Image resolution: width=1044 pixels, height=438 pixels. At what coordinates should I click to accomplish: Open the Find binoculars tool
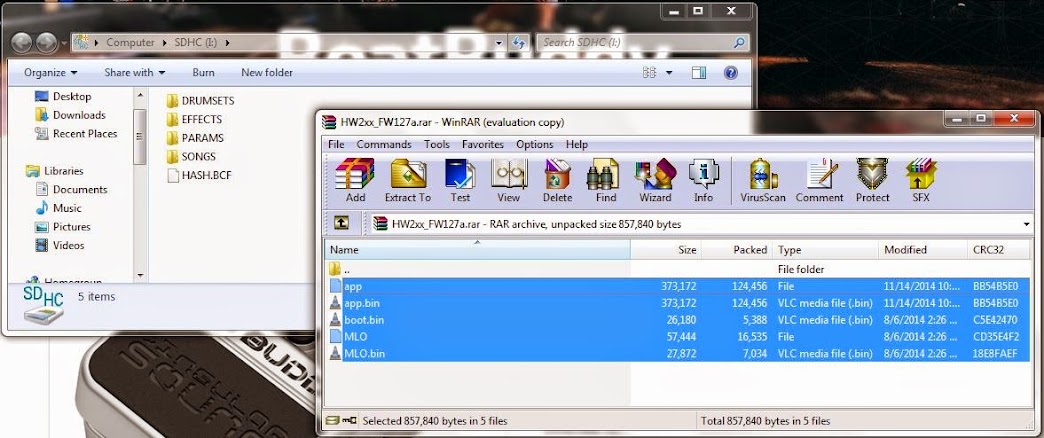coord(606,180)
